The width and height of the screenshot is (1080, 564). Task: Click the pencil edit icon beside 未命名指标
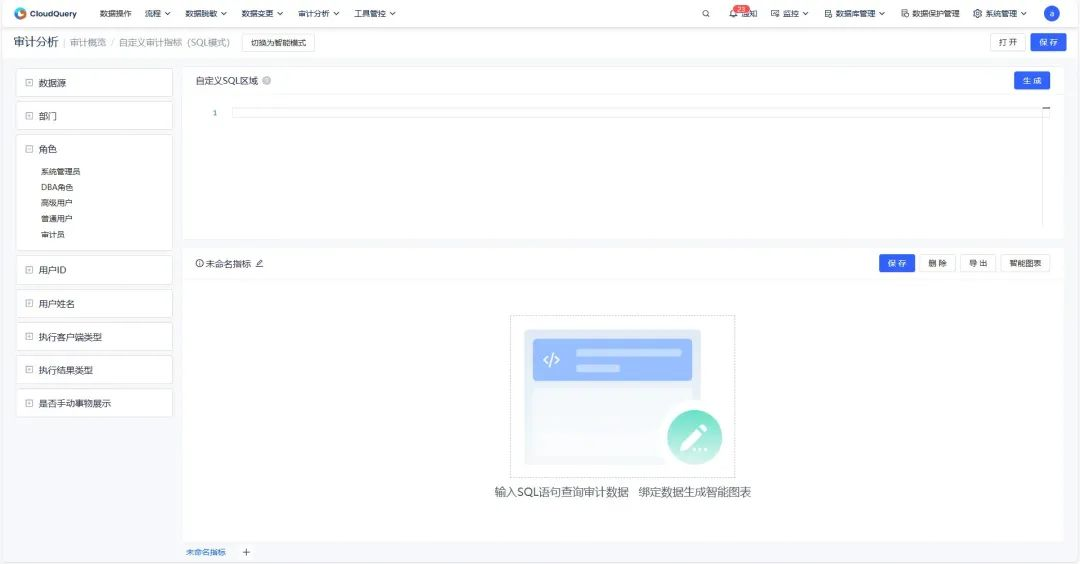[x=260, y=264]
